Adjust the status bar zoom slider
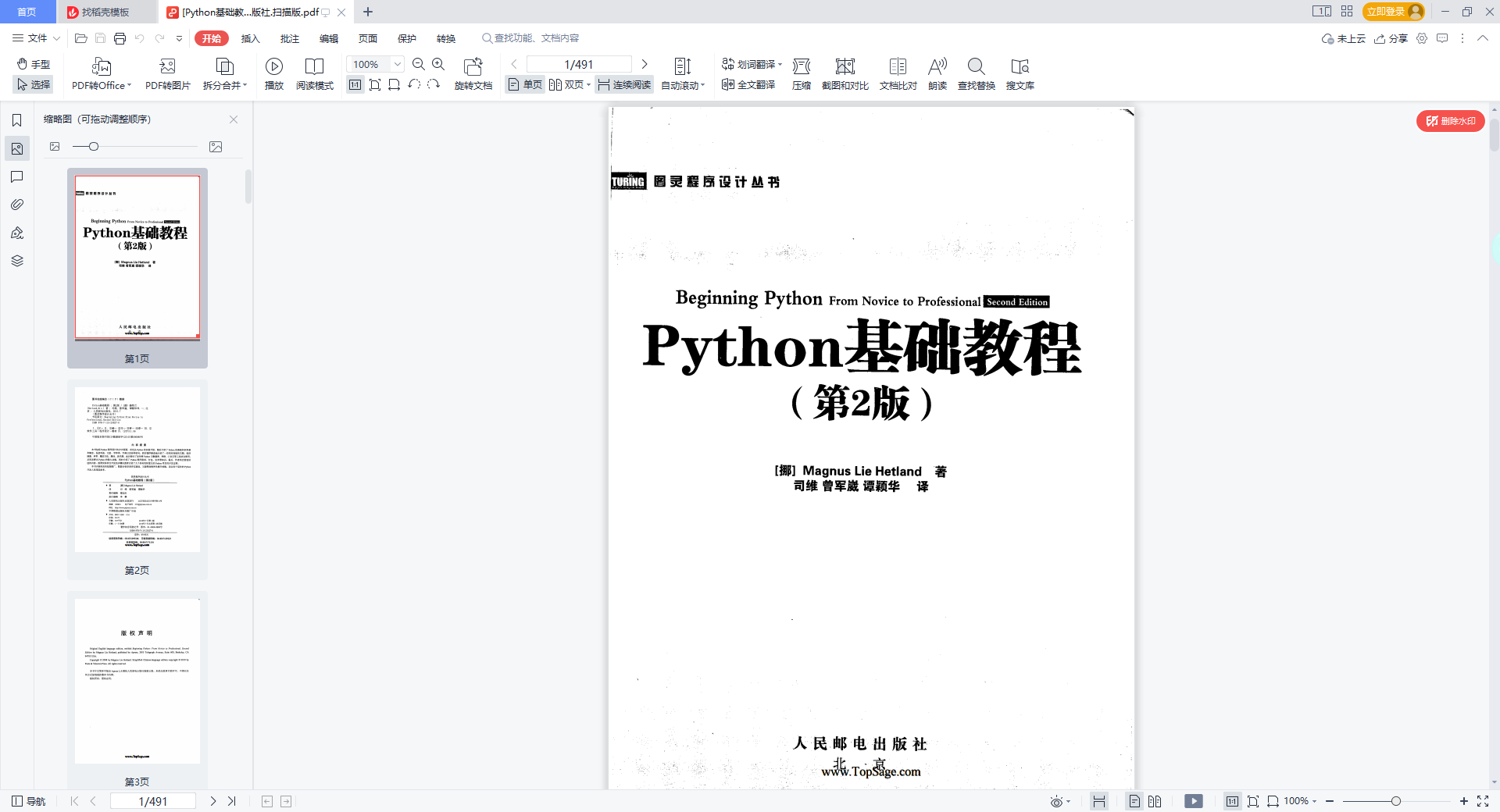The height and width of the screenshot is (812, 1500). (1395, 801)
